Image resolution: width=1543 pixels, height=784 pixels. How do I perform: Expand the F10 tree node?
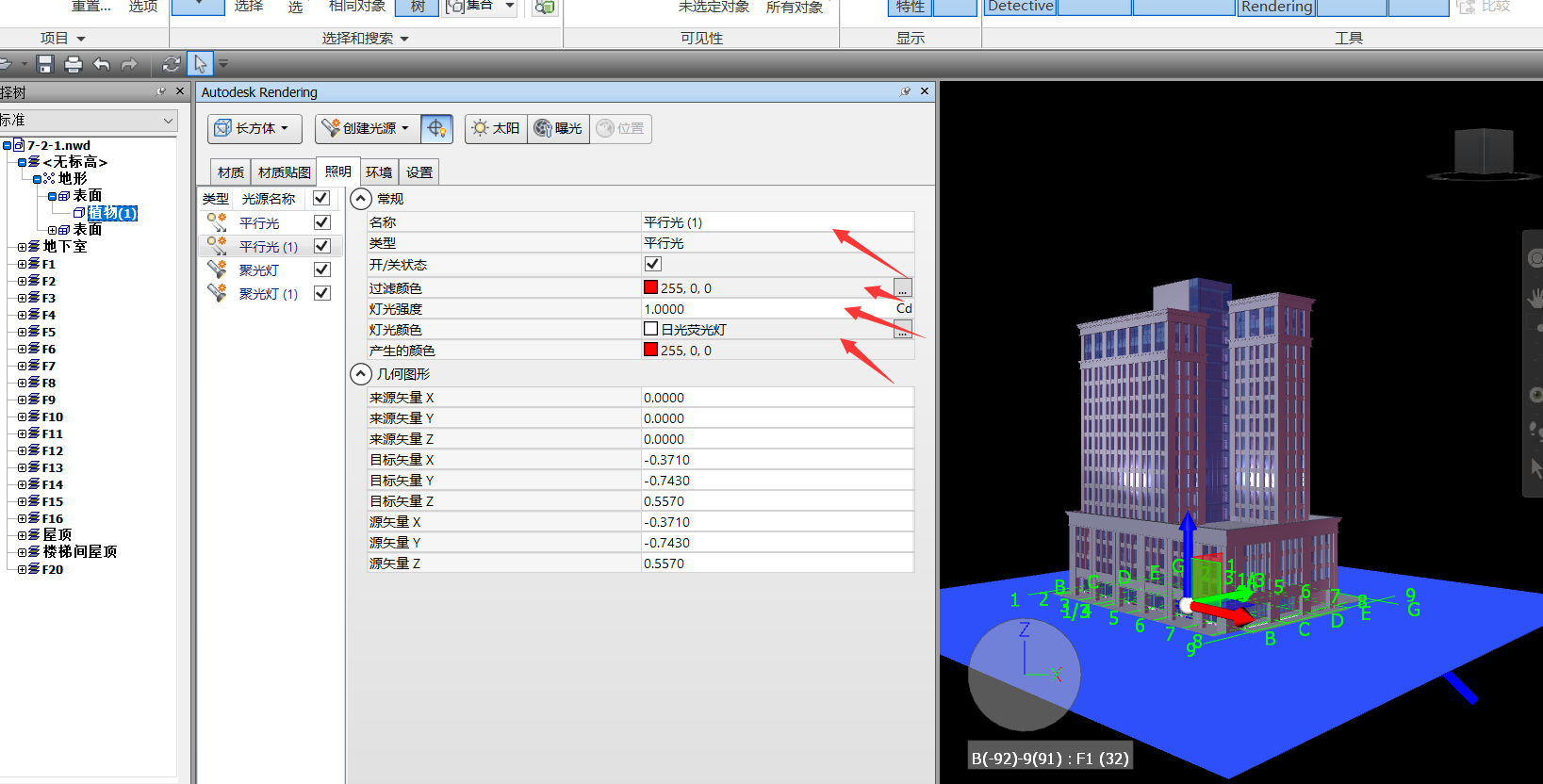(22, 416)
